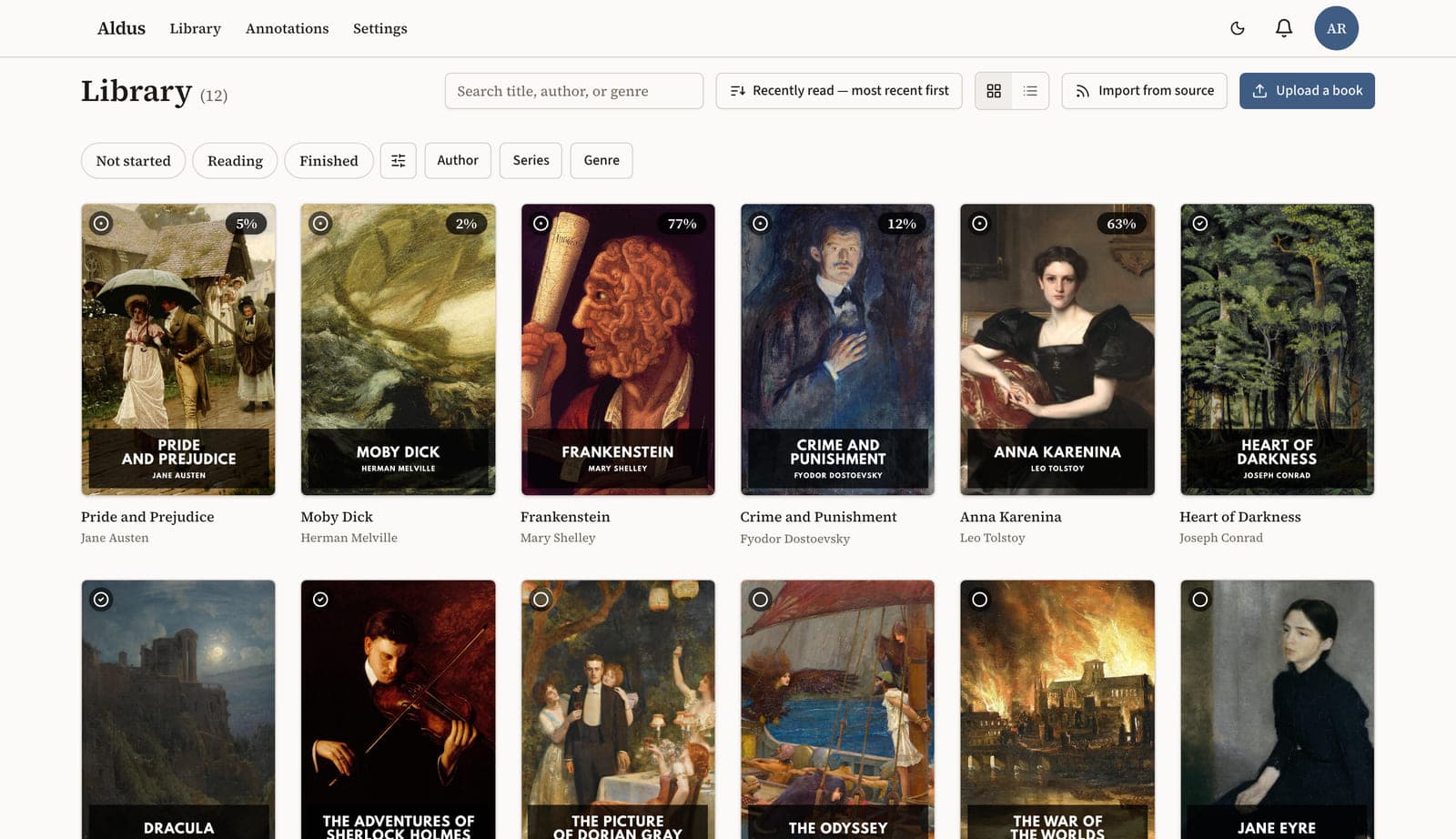This screenshot has width=1456, height=839.
Task: Click status icon on Crime and Punishment cover
Action: [x=760, y=223]
